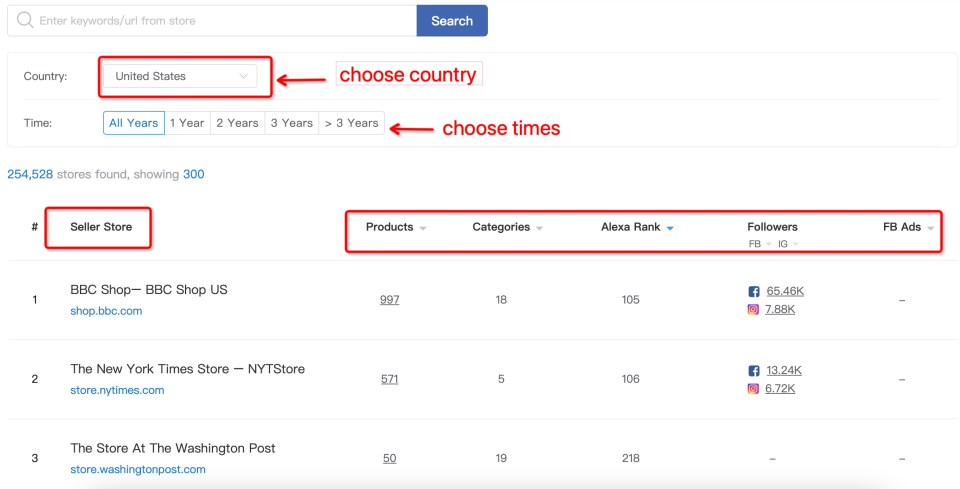Open store.nytimes.com link
The image size is (960, 489).
click(x=117, y=390)
